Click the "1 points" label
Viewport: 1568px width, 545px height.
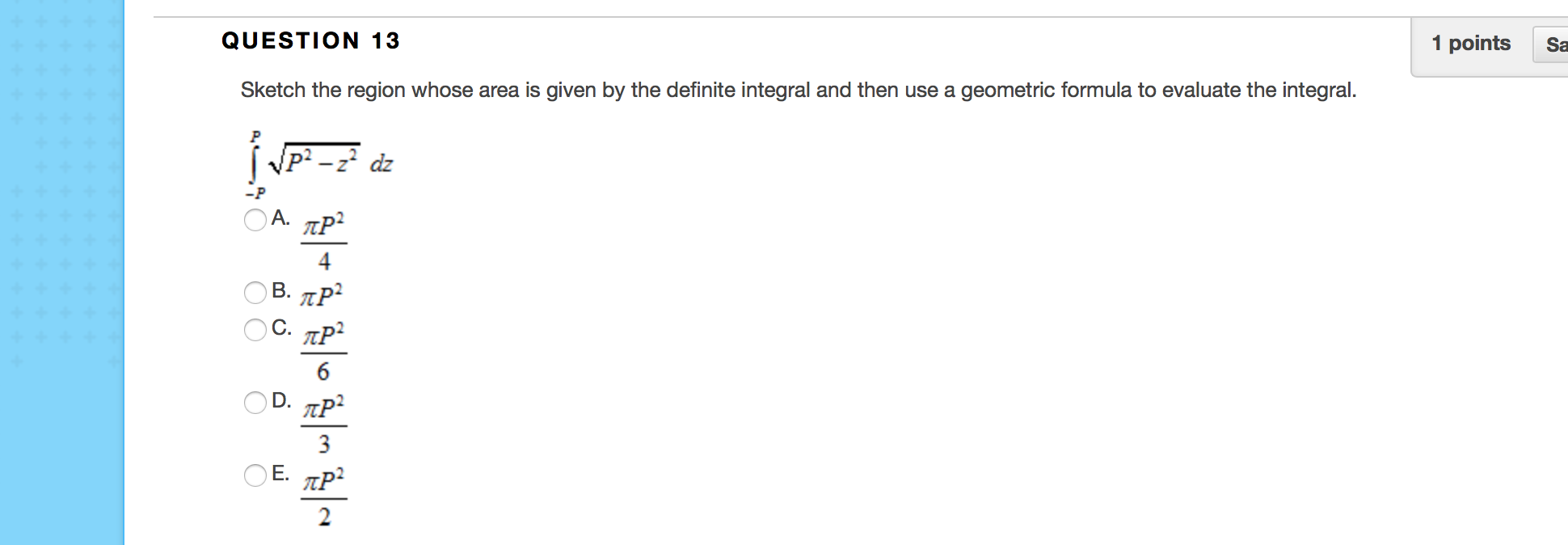[x=1470, y=44]
